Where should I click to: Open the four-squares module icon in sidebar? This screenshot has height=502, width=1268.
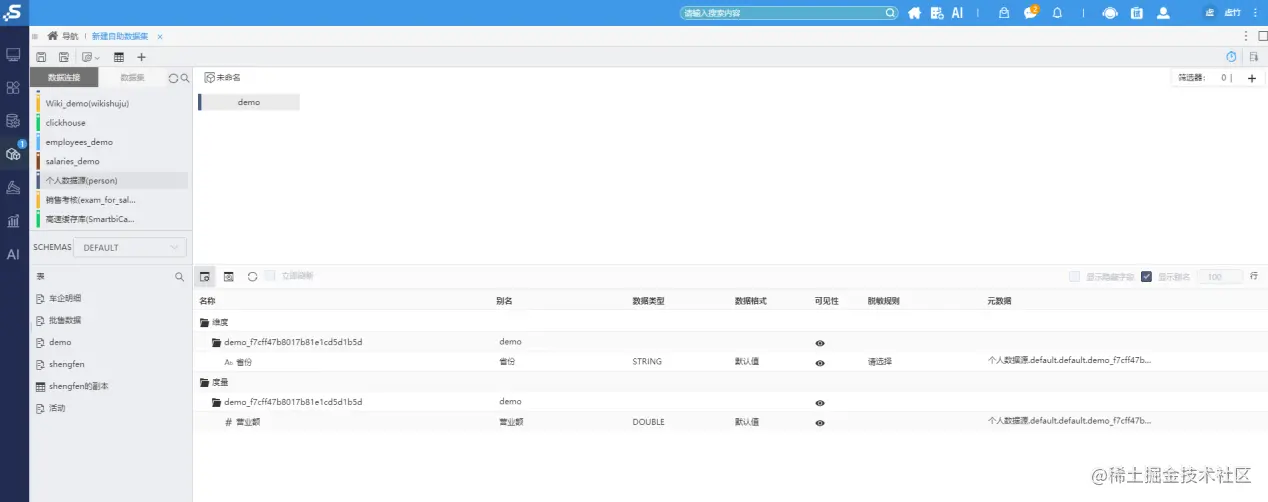click(x=13, y=87)
